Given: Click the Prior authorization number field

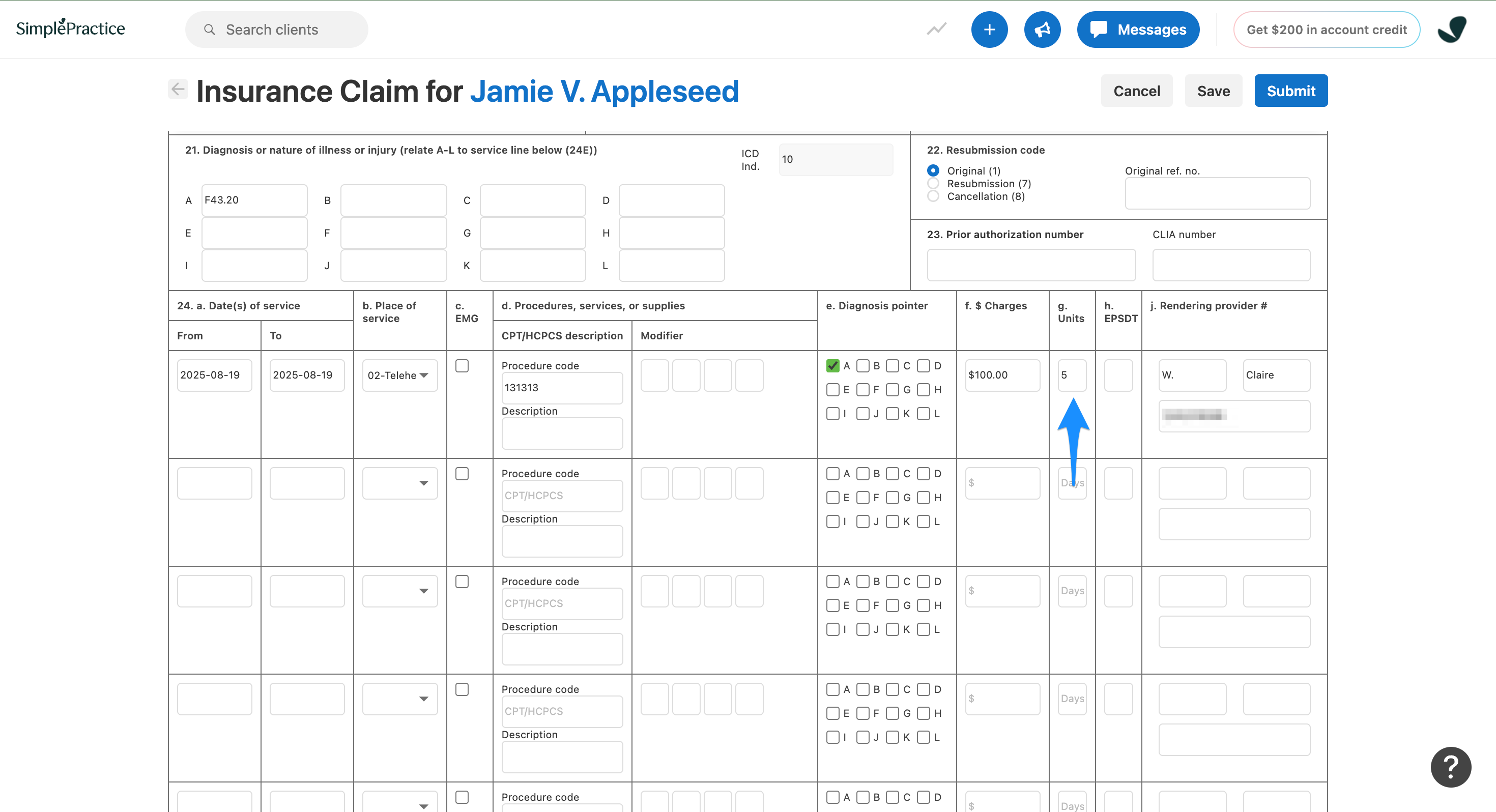Looking at the screenshot, I should [1031, 266].
